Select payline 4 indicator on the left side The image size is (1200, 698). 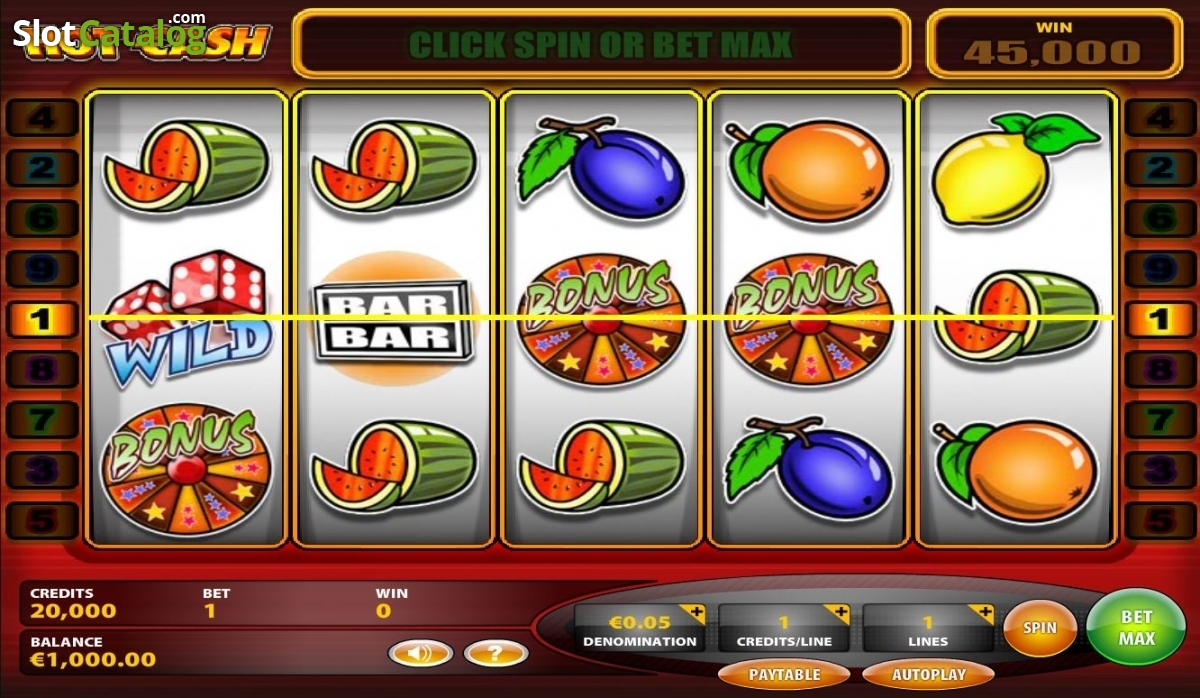tap(42, 118)
